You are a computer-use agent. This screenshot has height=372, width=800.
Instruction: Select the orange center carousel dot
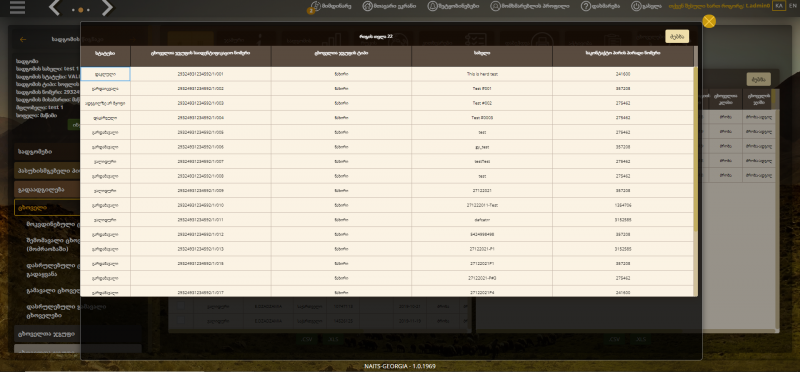click(x=81, y=10)
